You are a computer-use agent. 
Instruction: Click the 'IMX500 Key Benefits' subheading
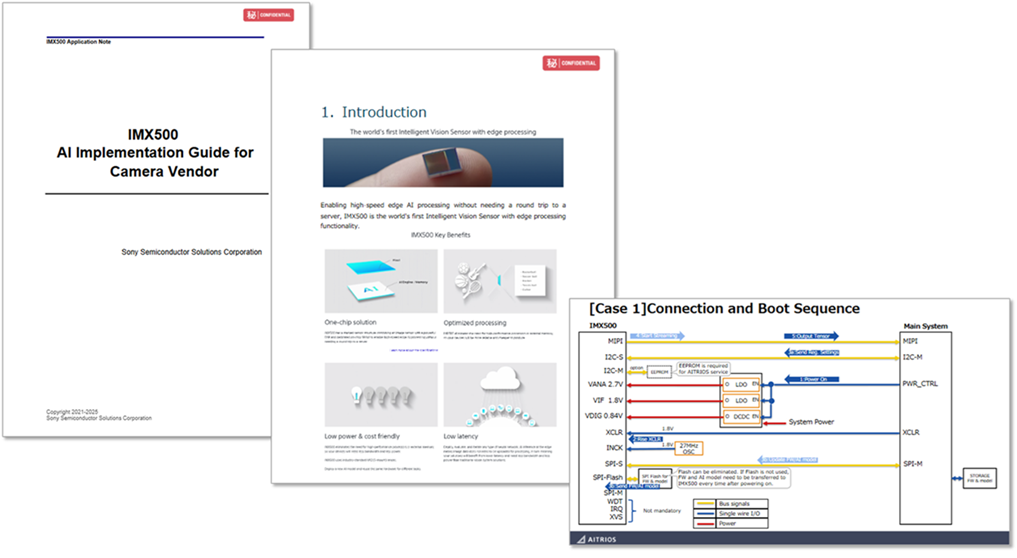click(440, 235)
